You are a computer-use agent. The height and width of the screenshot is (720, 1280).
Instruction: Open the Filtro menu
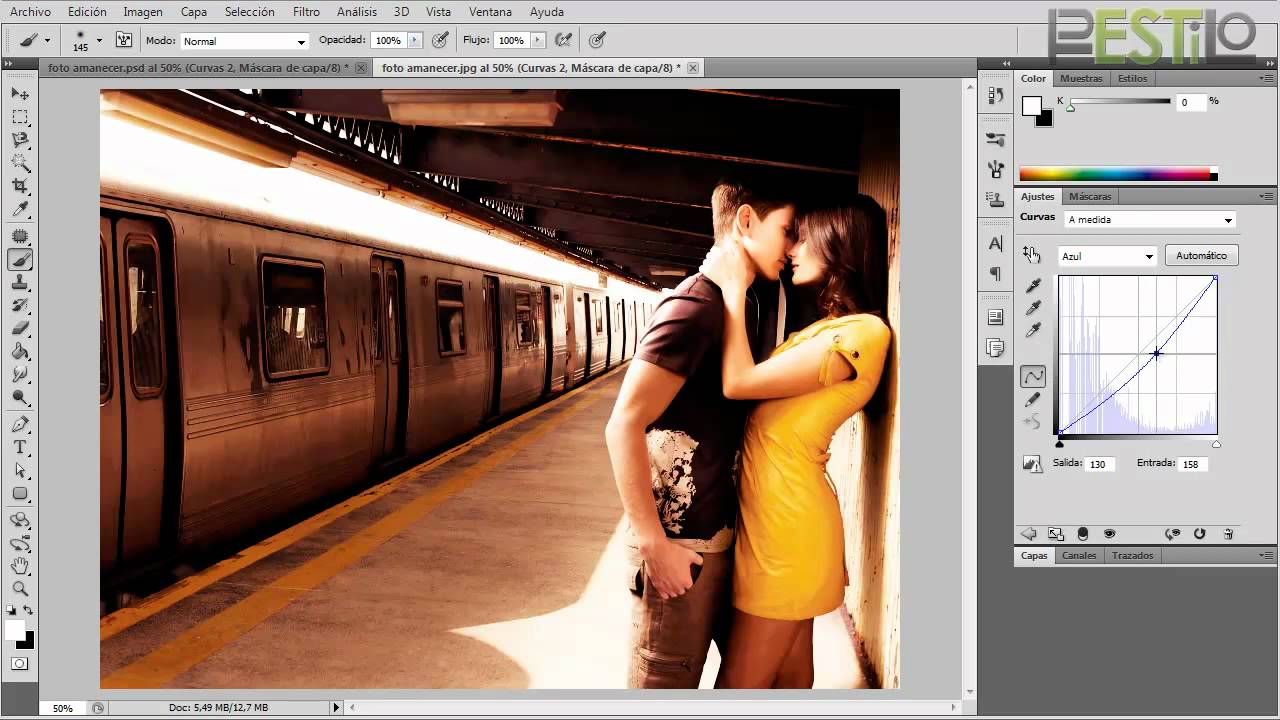306,12
